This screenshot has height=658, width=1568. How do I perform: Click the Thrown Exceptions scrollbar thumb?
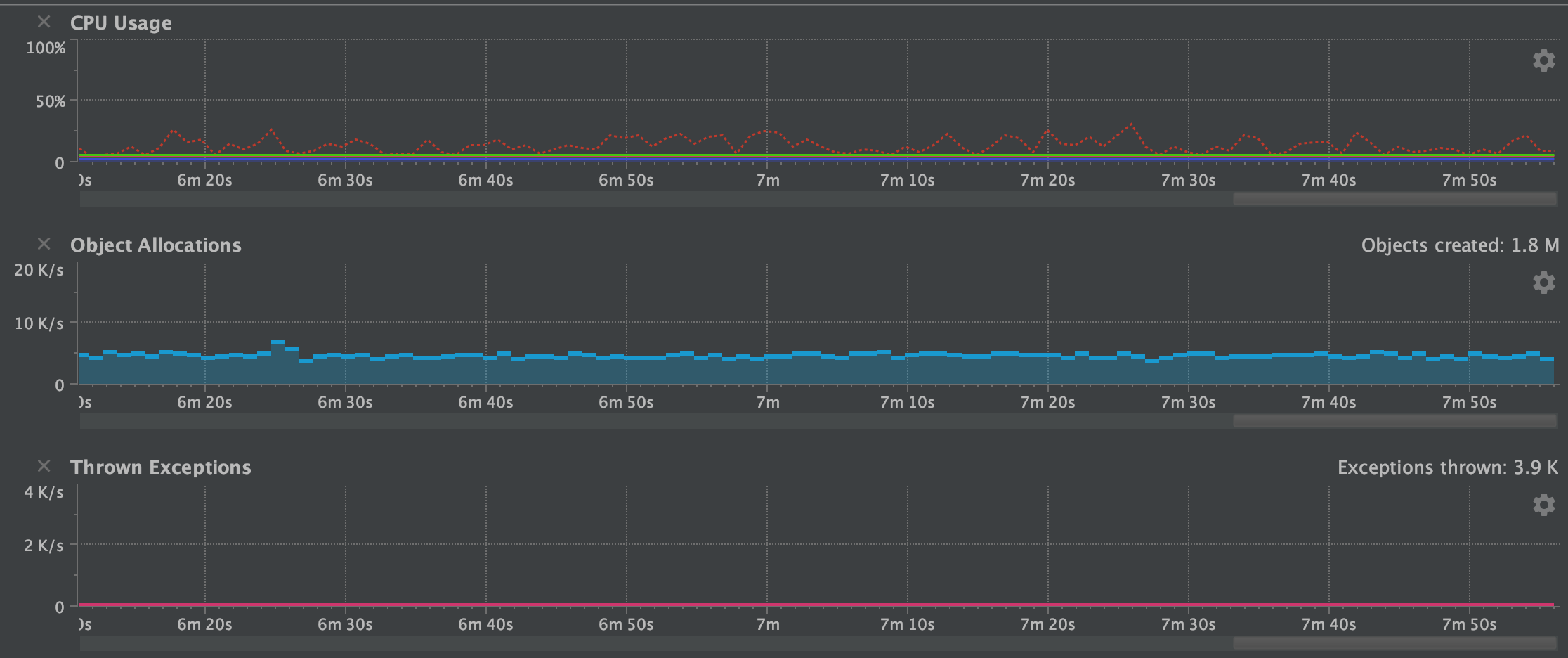(x=1394, y=644)
